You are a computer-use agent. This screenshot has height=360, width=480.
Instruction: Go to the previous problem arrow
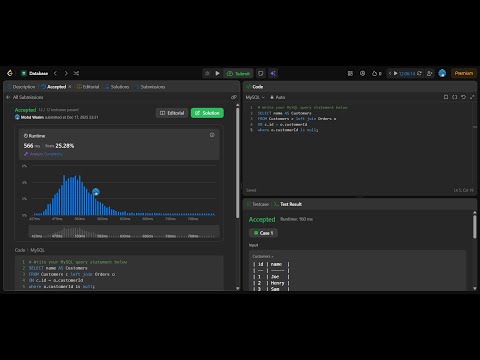[56, 73]
